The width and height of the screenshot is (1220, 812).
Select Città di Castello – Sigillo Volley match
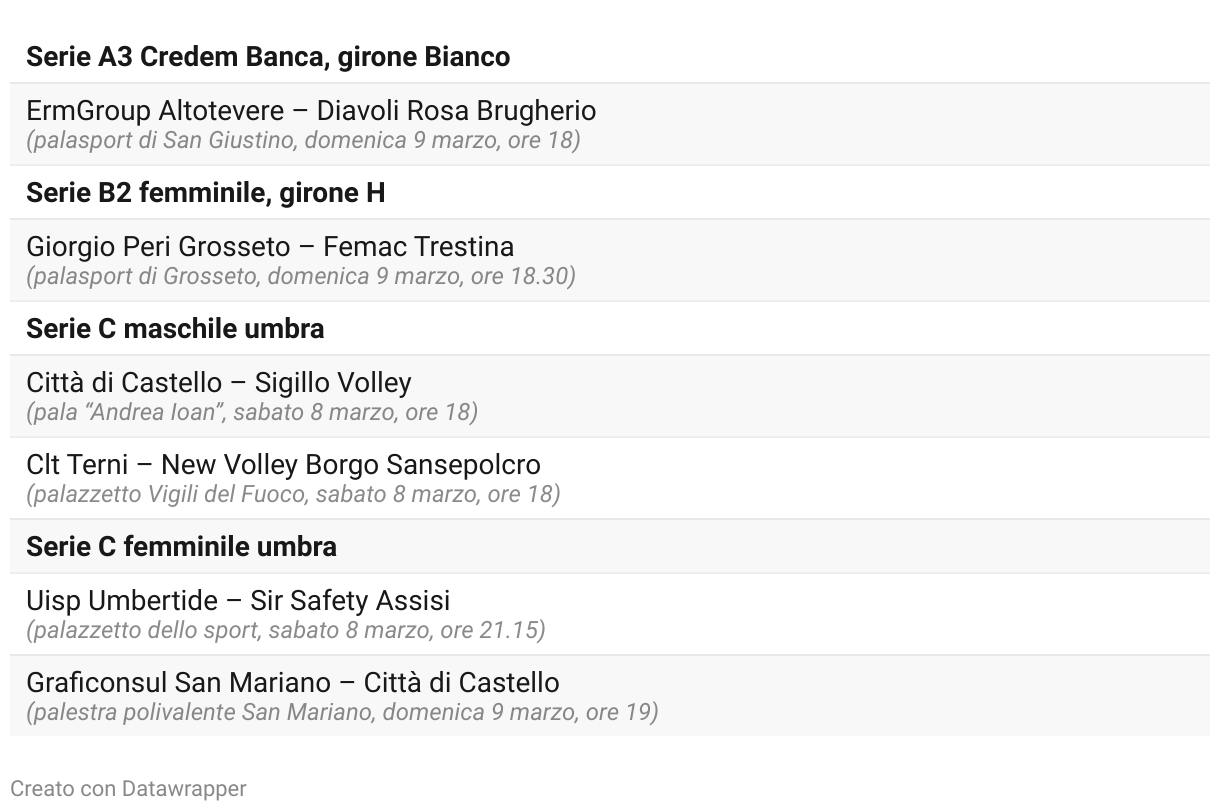pyautogui.click(x=610, y=396)
